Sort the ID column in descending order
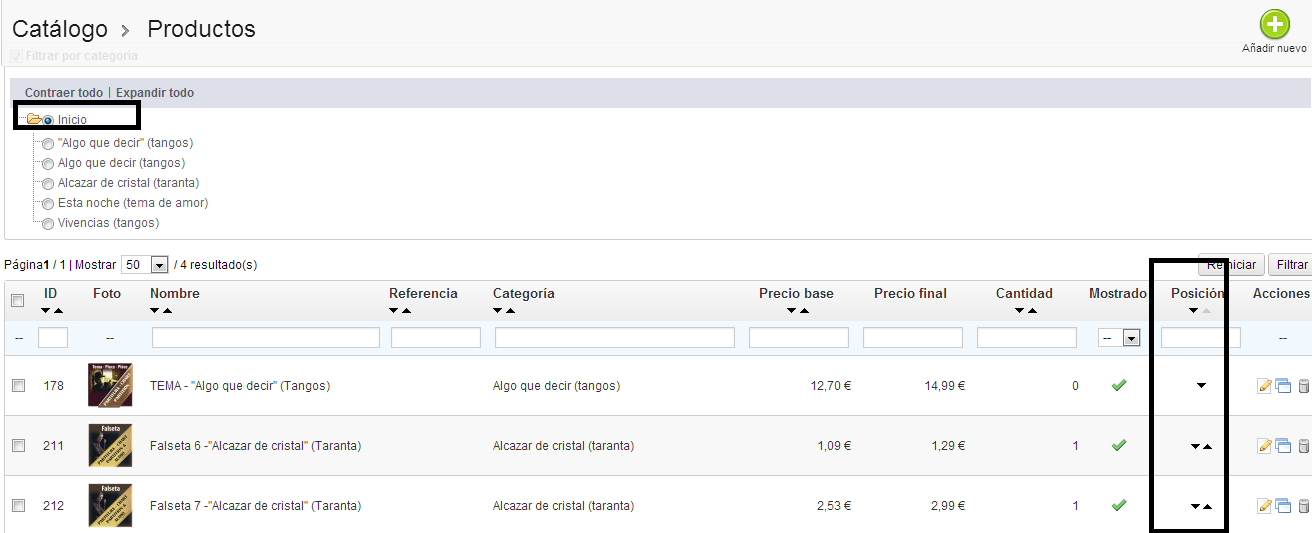This screenshot has width=1312, height=533. point(45,311)
